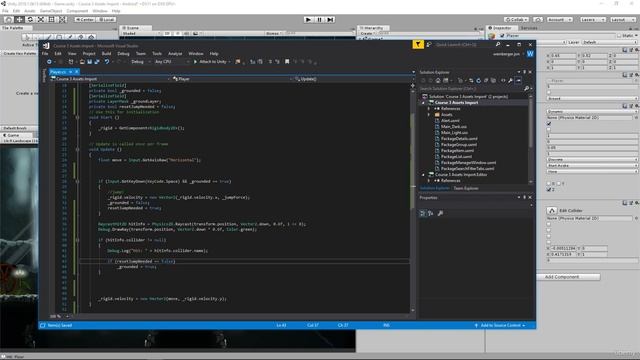Image resolution: width=640 pixels, height=360 pixels.
Task: Click Visual Studio notification flag icon
Action: click(418, 44)
